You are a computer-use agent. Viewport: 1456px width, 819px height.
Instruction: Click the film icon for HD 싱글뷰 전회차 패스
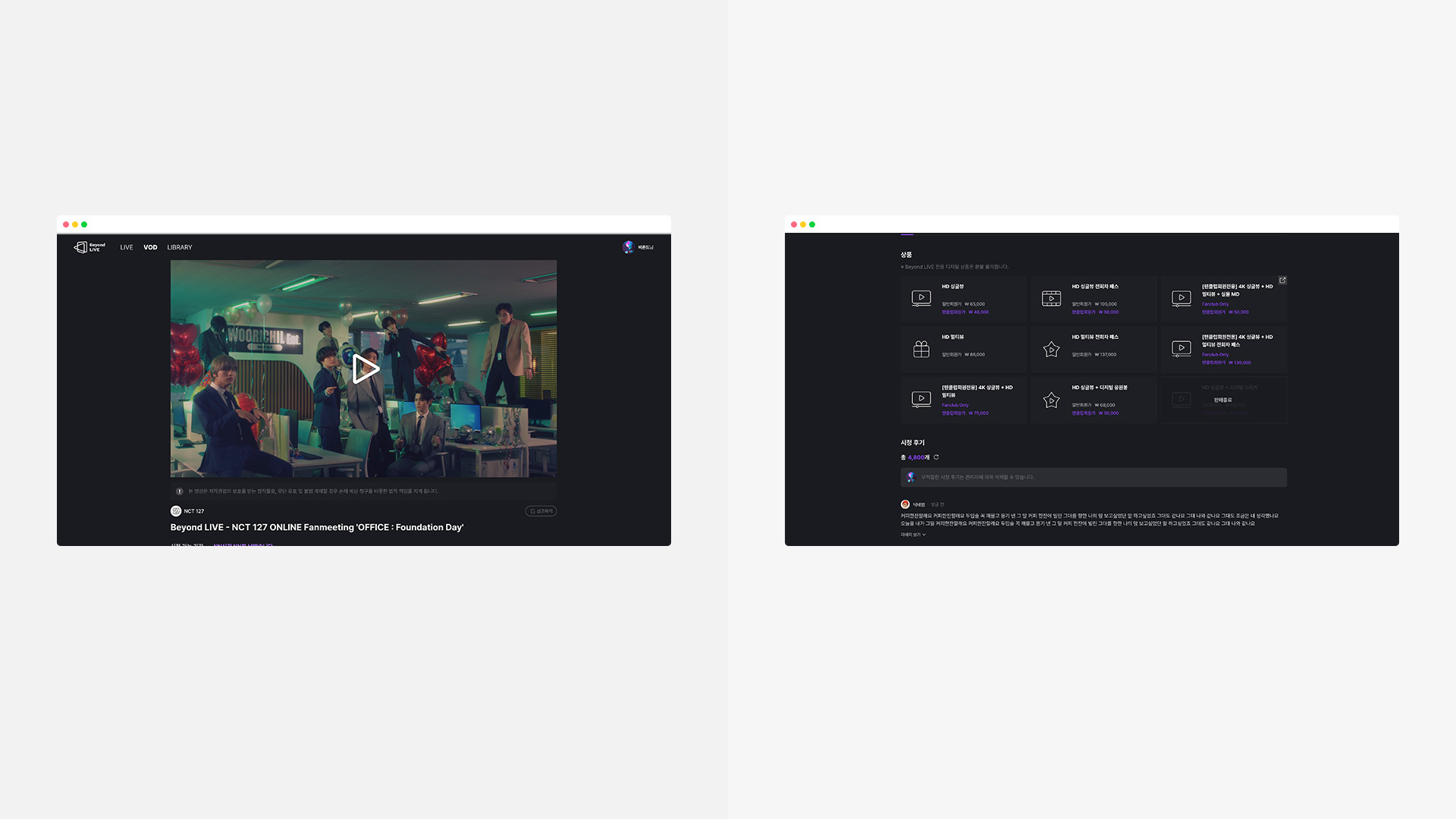point(1051,299)
